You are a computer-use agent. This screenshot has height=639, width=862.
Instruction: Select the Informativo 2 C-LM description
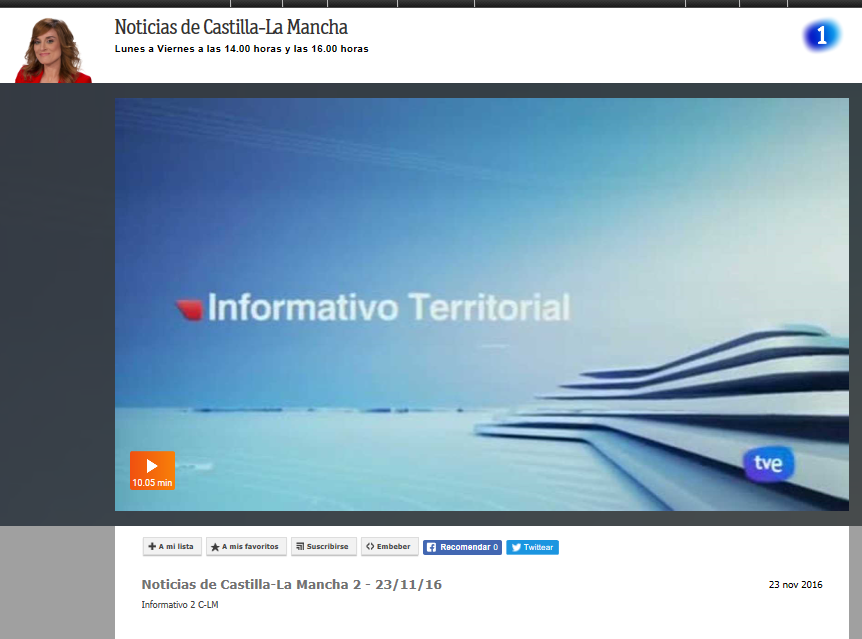coord(180,604)
